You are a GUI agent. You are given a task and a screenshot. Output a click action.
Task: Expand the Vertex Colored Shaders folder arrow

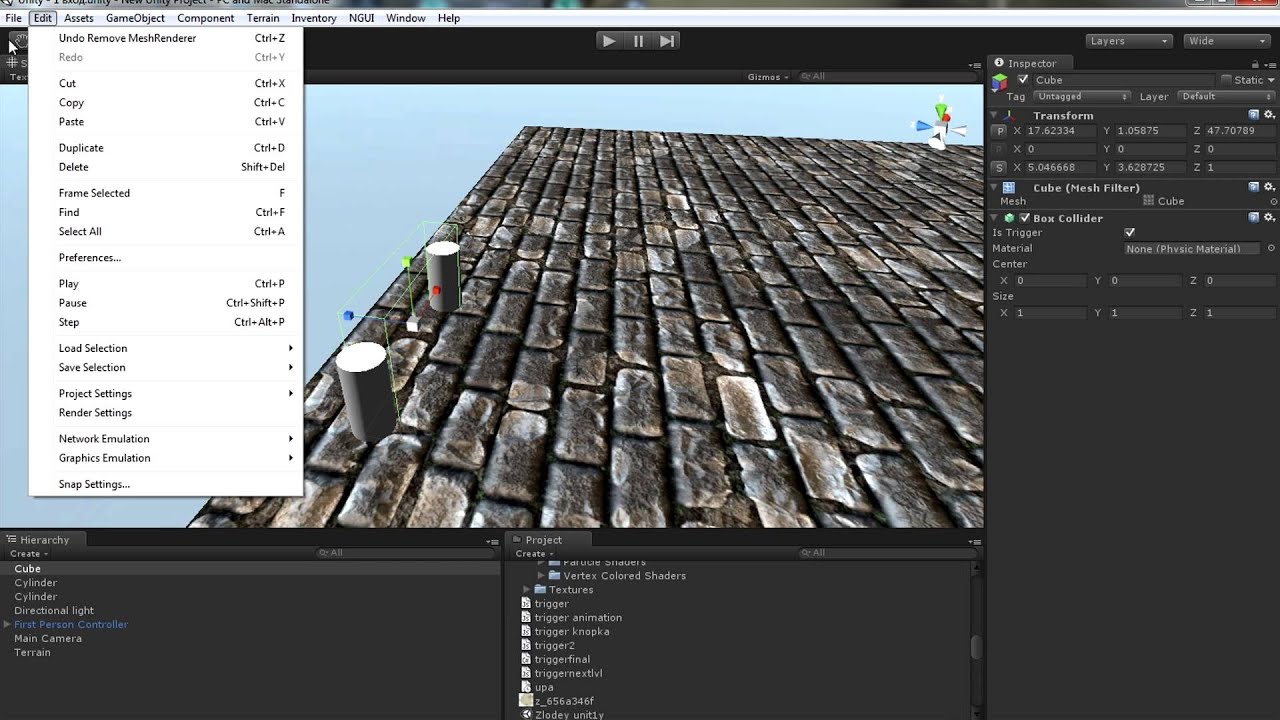(x=541, y=576)
